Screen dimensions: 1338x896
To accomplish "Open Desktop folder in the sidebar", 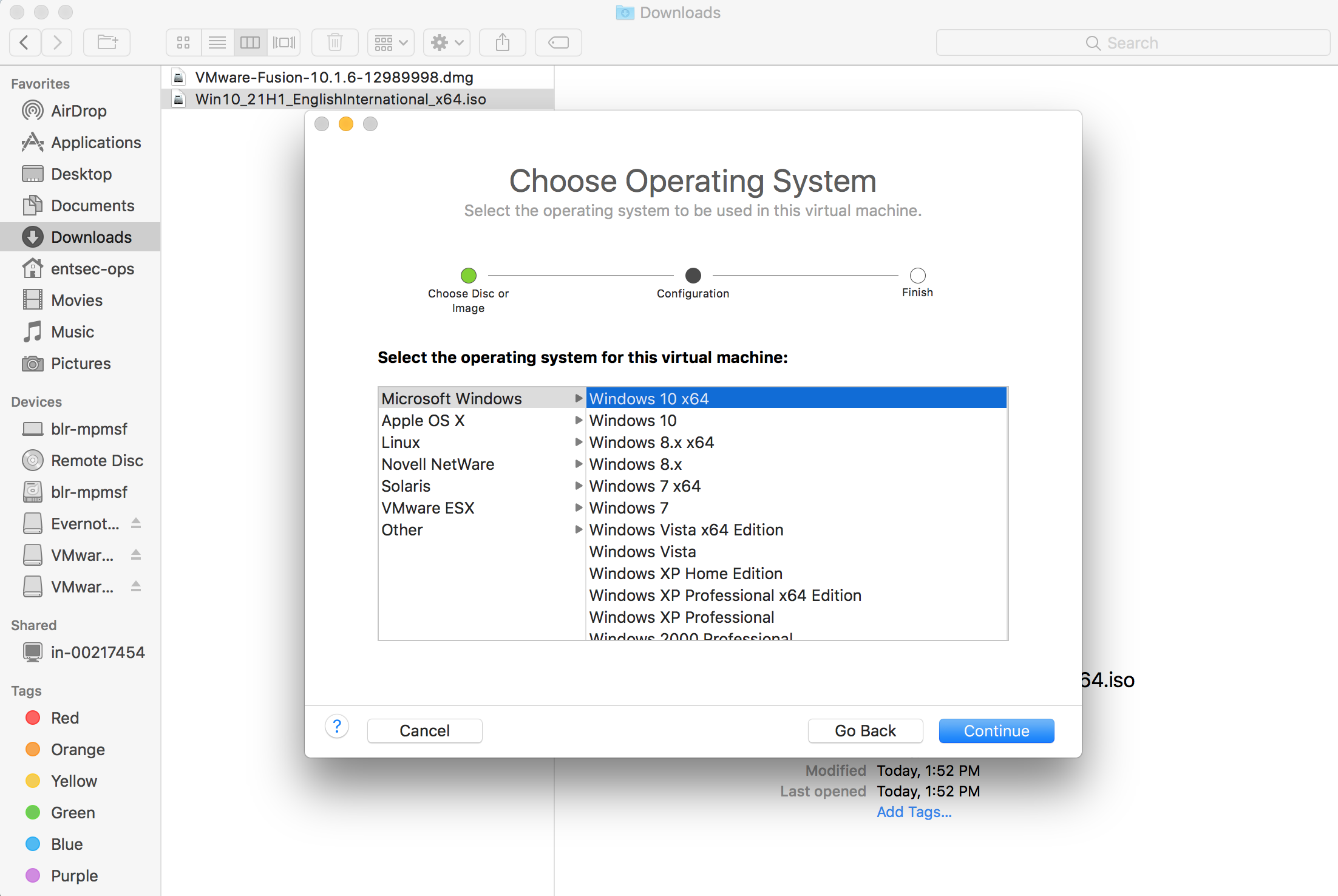I will (81, 174).
